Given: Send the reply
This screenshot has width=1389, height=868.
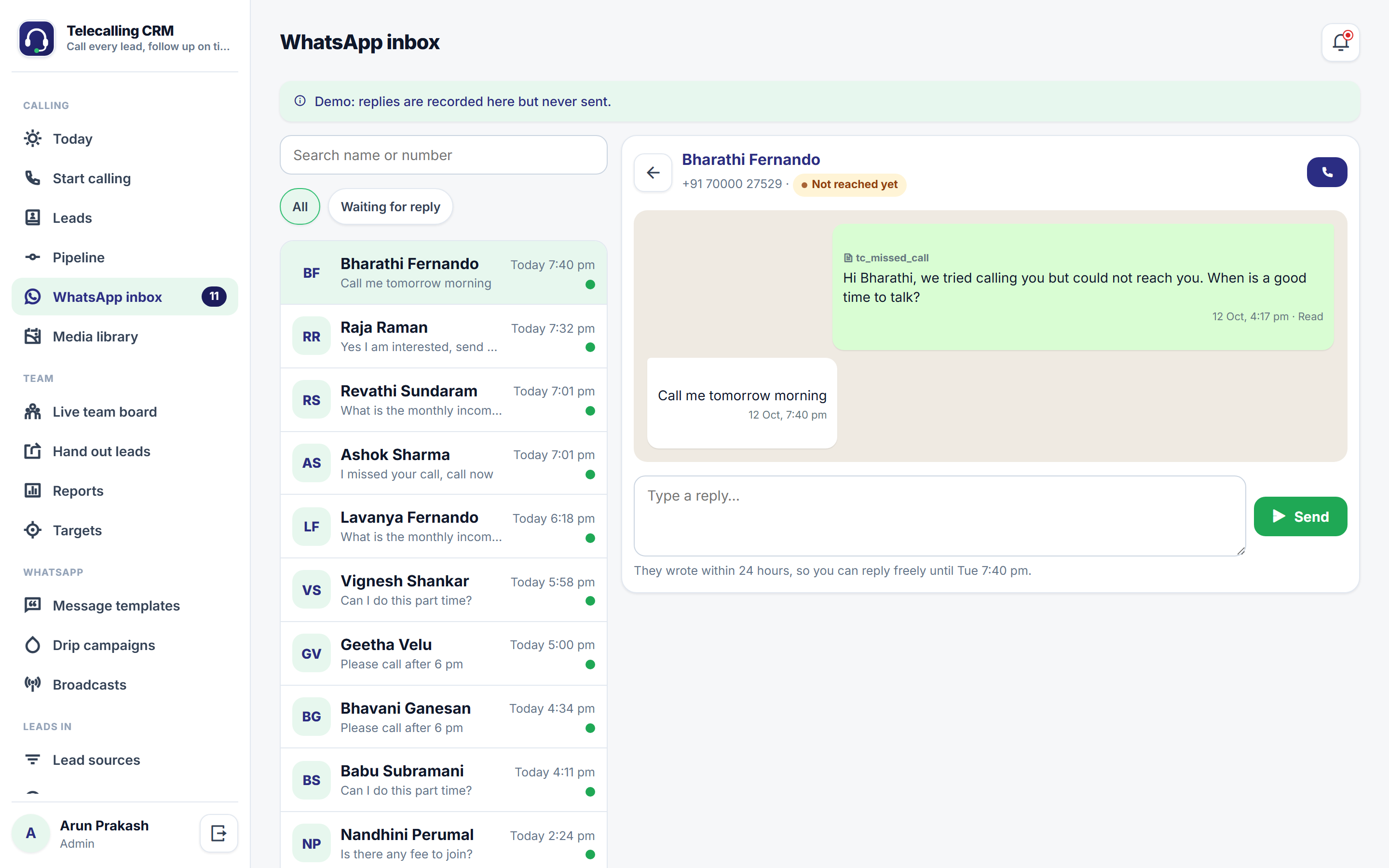Looking at the screenshot, I should (1300, 516).
